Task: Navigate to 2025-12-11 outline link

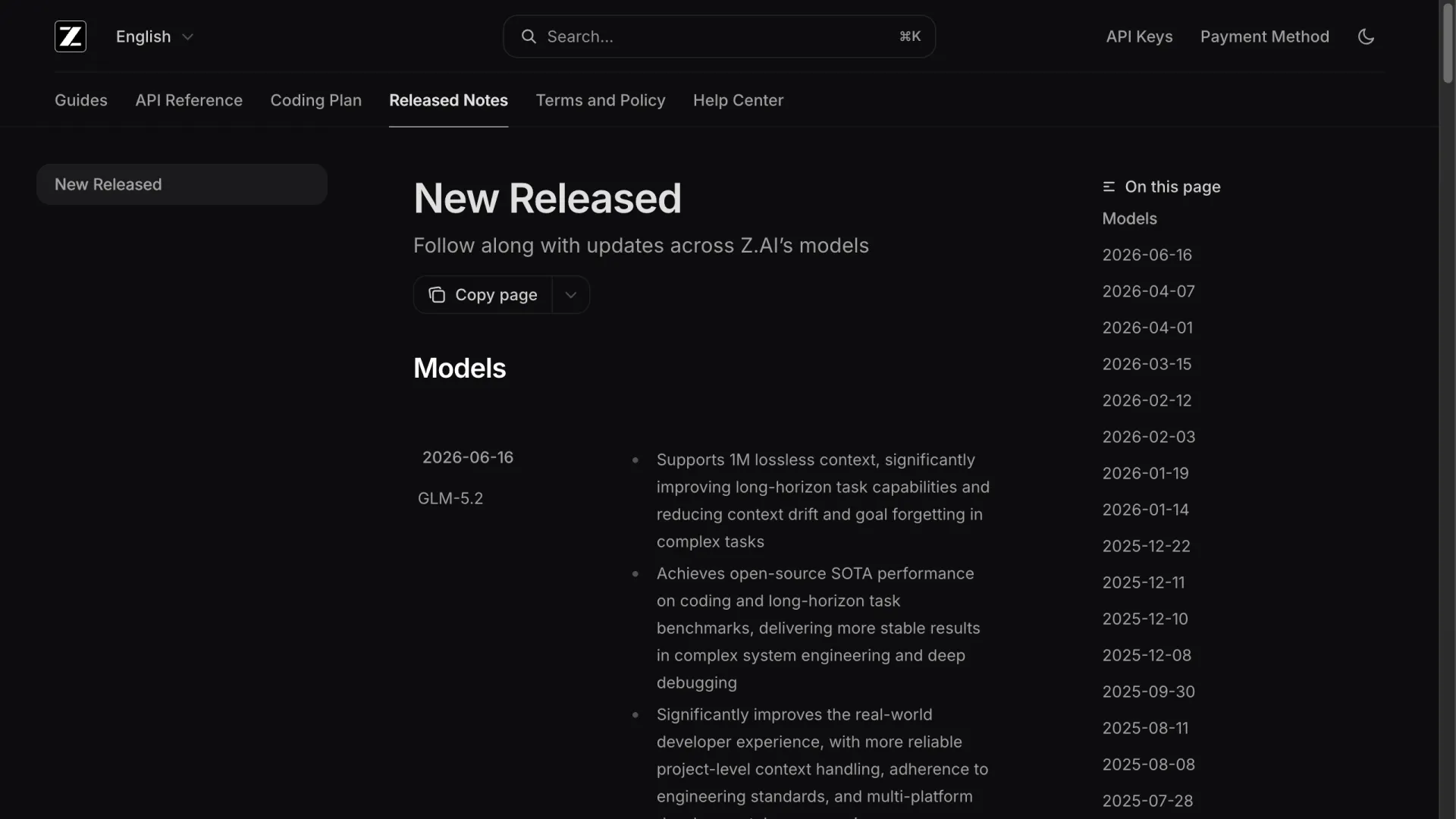Action: [1144, 582]
